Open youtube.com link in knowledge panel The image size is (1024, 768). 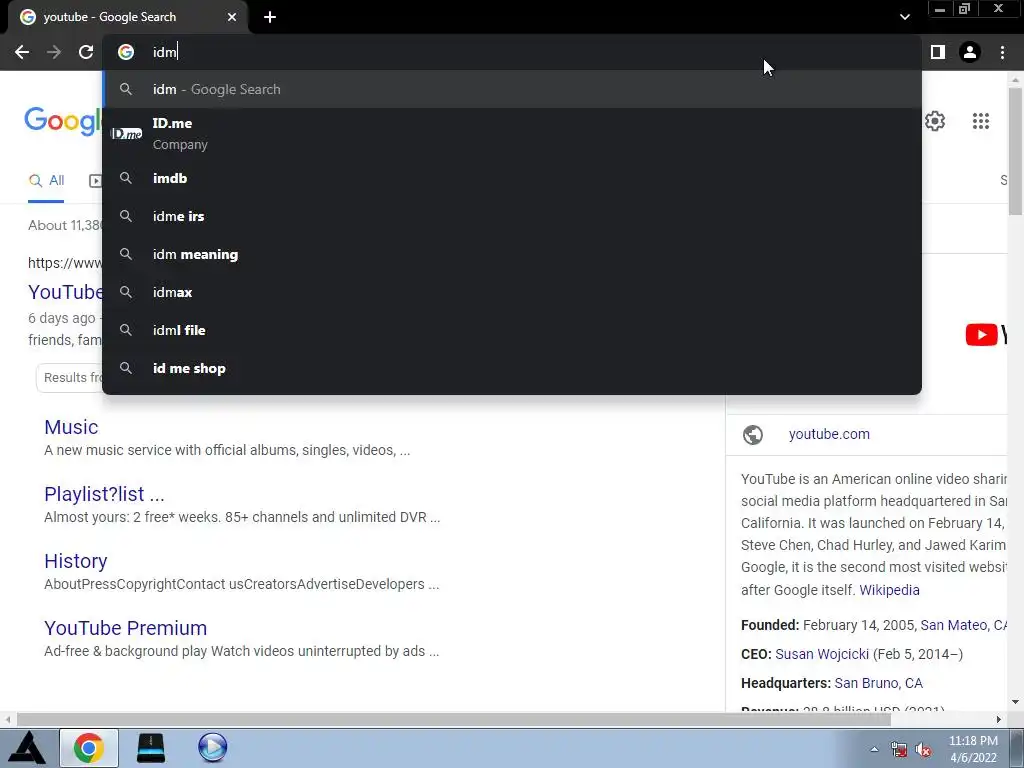(x=829, y=434)
